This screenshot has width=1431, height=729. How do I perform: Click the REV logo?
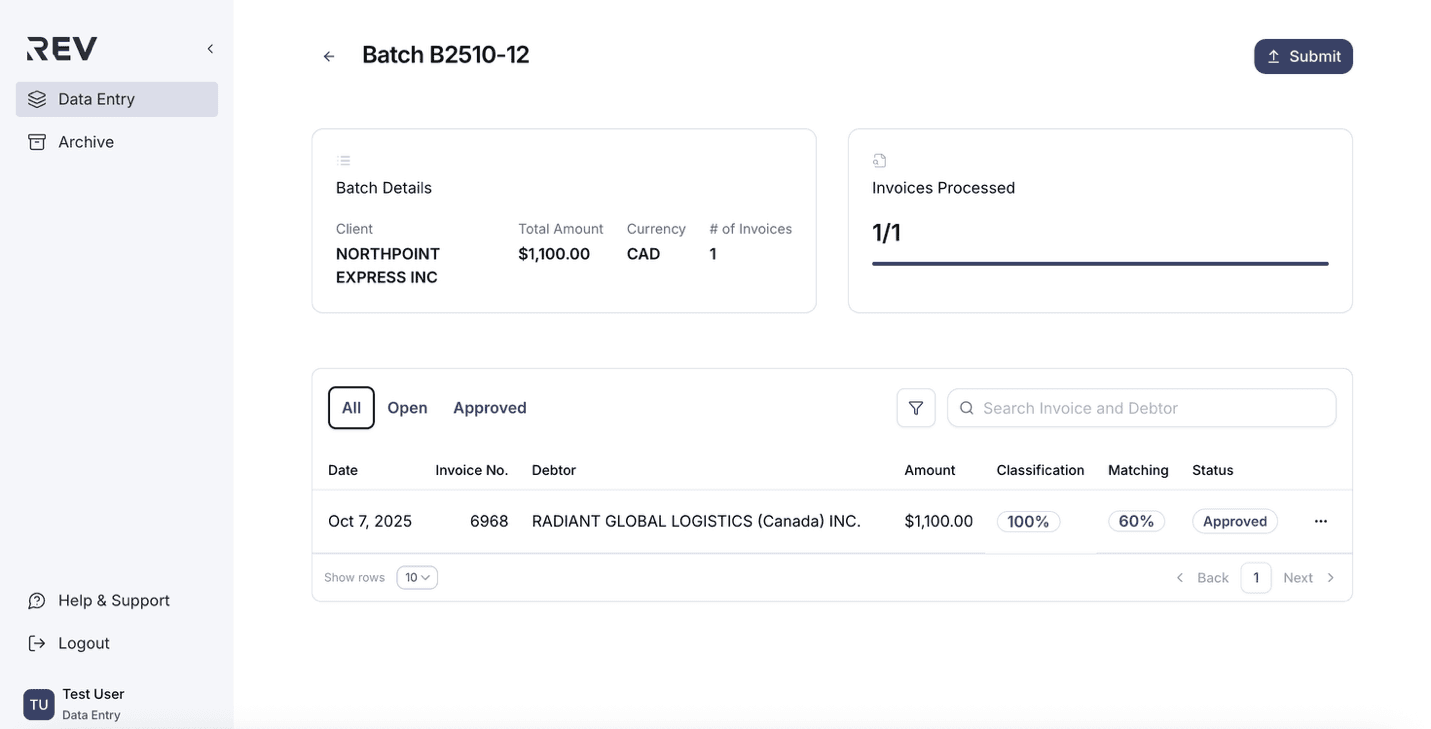pos(62,48)
